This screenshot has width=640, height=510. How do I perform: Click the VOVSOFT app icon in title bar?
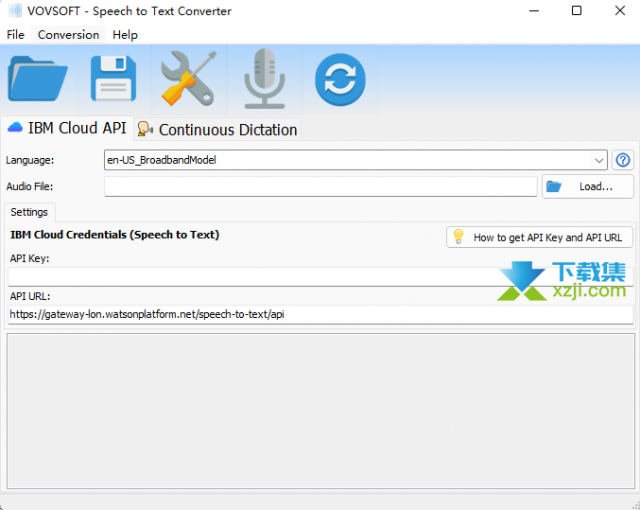tap(15, 11)
